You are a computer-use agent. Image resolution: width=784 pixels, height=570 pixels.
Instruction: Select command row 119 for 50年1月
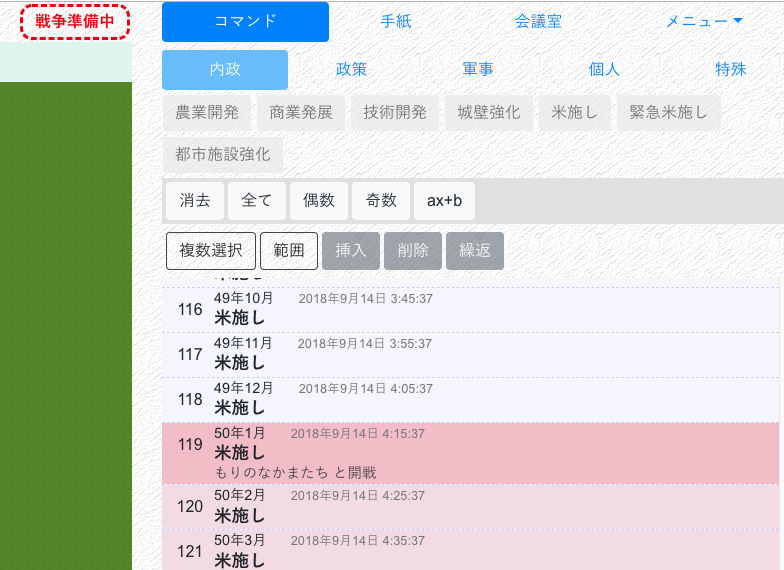(x=470, y=453)
